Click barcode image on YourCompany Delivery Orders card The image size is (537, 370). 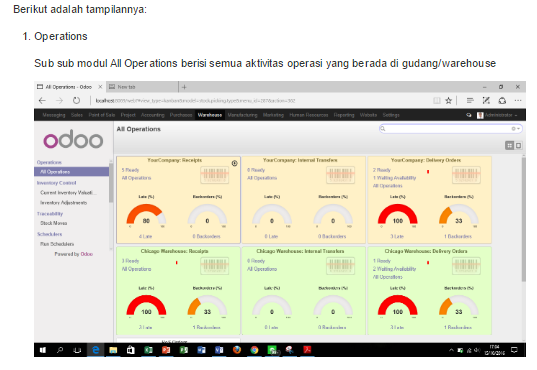466,175
